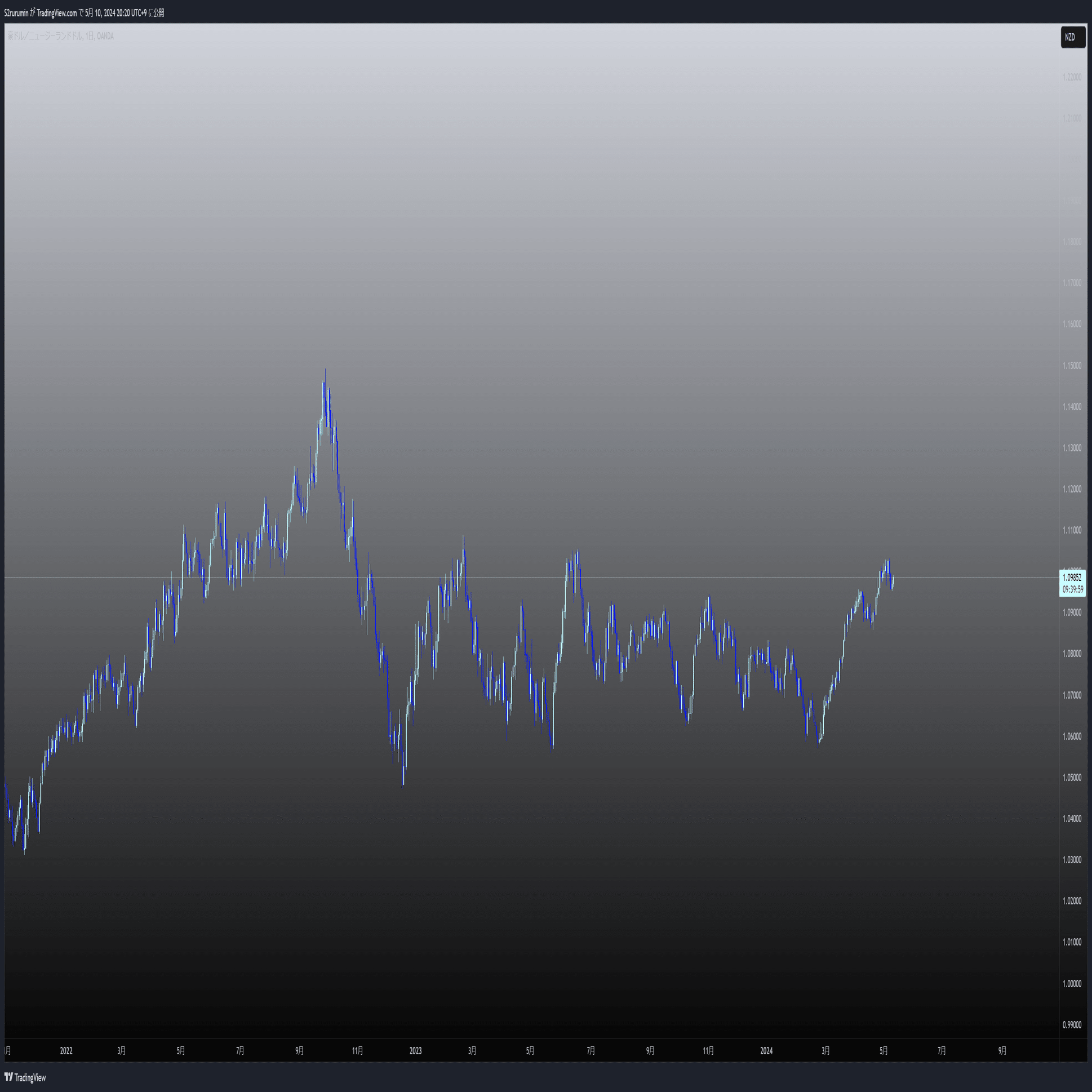Click the S2rurumin publish info header text

(x=84, y=13)
